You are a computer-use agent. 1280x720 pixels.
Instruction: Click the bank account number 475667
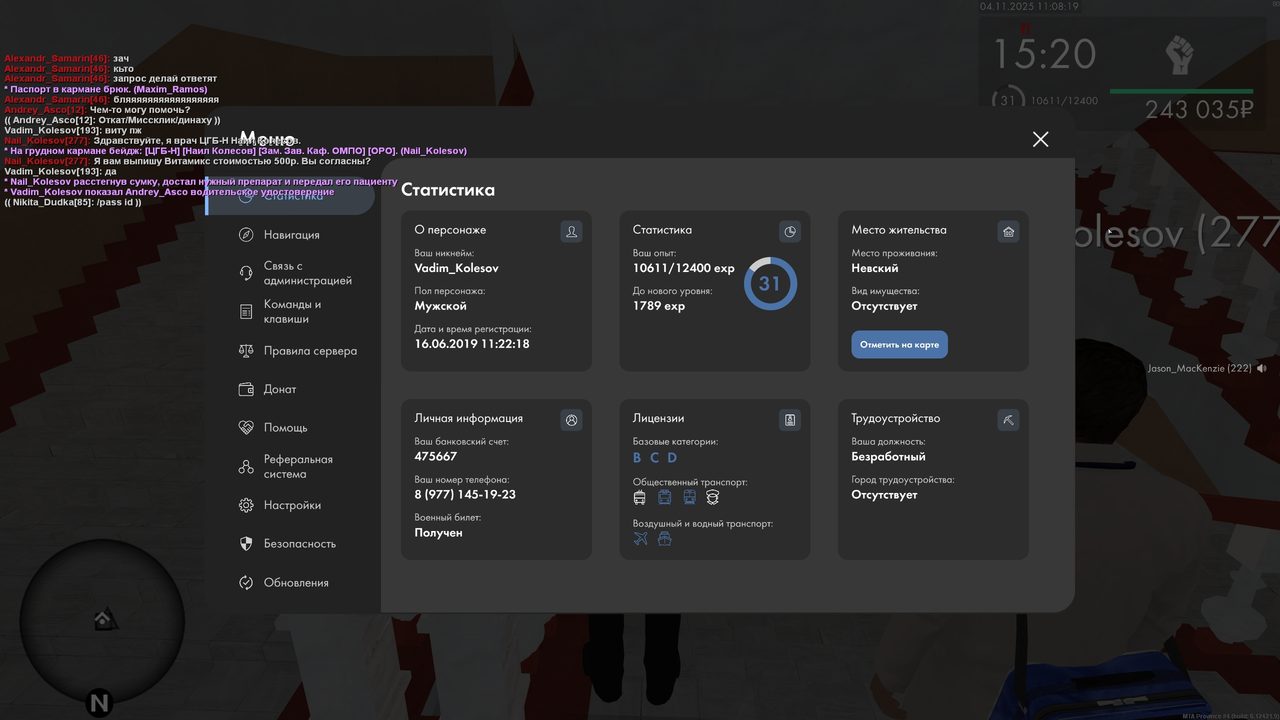[x=436, y=456]
